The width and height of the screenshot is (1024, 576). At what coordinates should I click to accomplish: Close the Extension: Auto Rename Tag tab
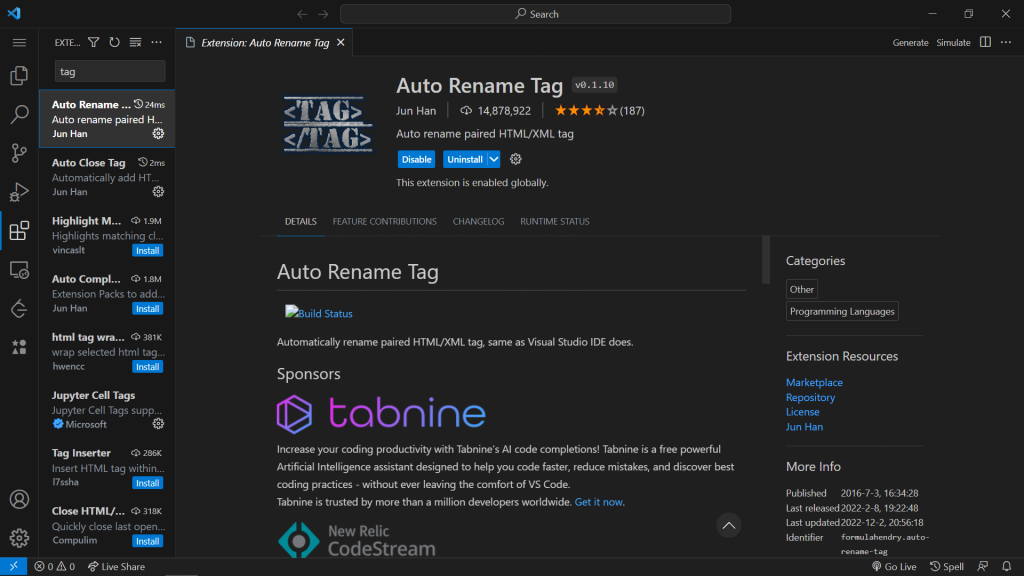click(340, 42)
